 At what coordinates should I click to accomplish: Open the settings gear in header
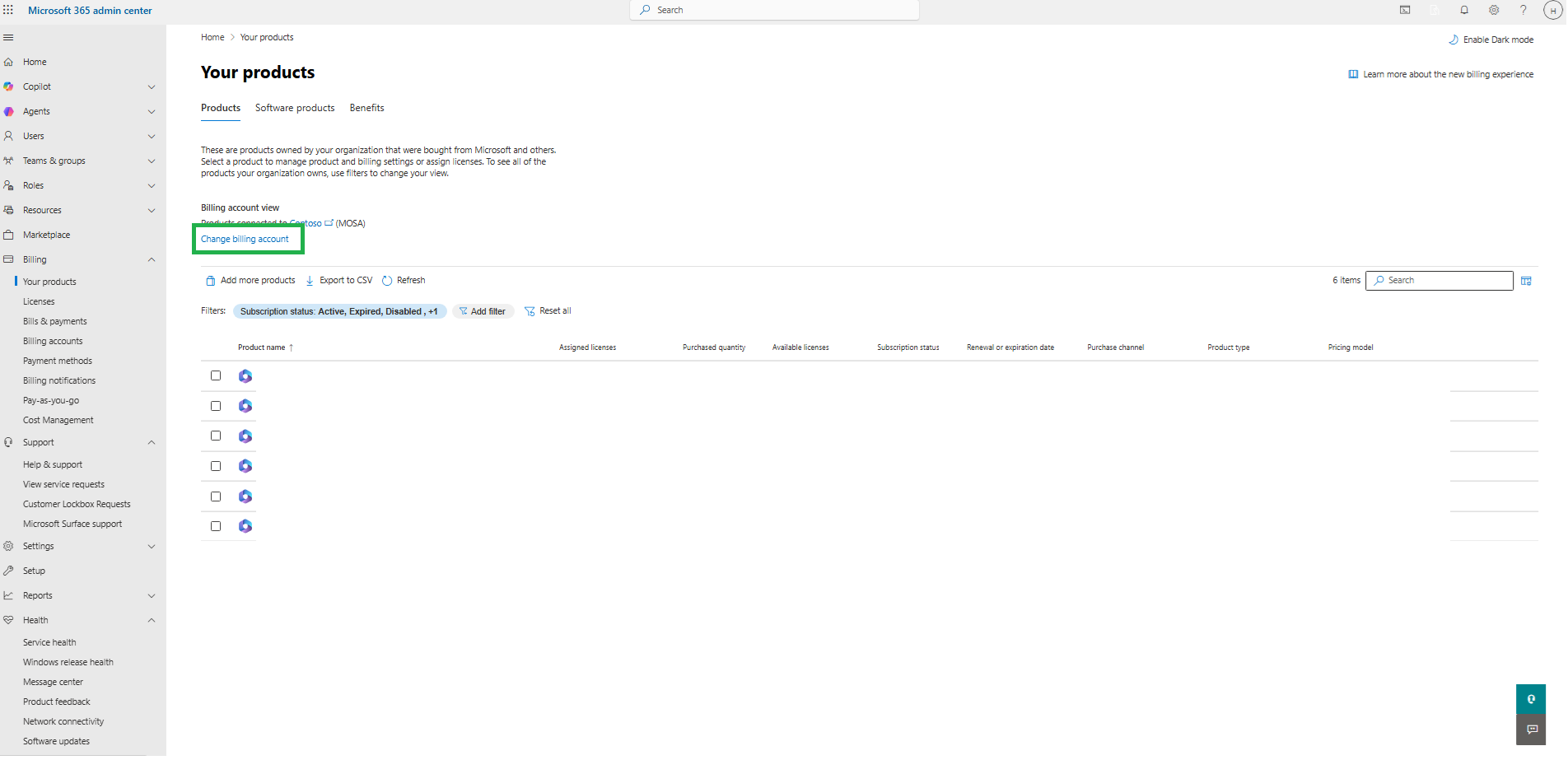click(x=1494, y=10)
